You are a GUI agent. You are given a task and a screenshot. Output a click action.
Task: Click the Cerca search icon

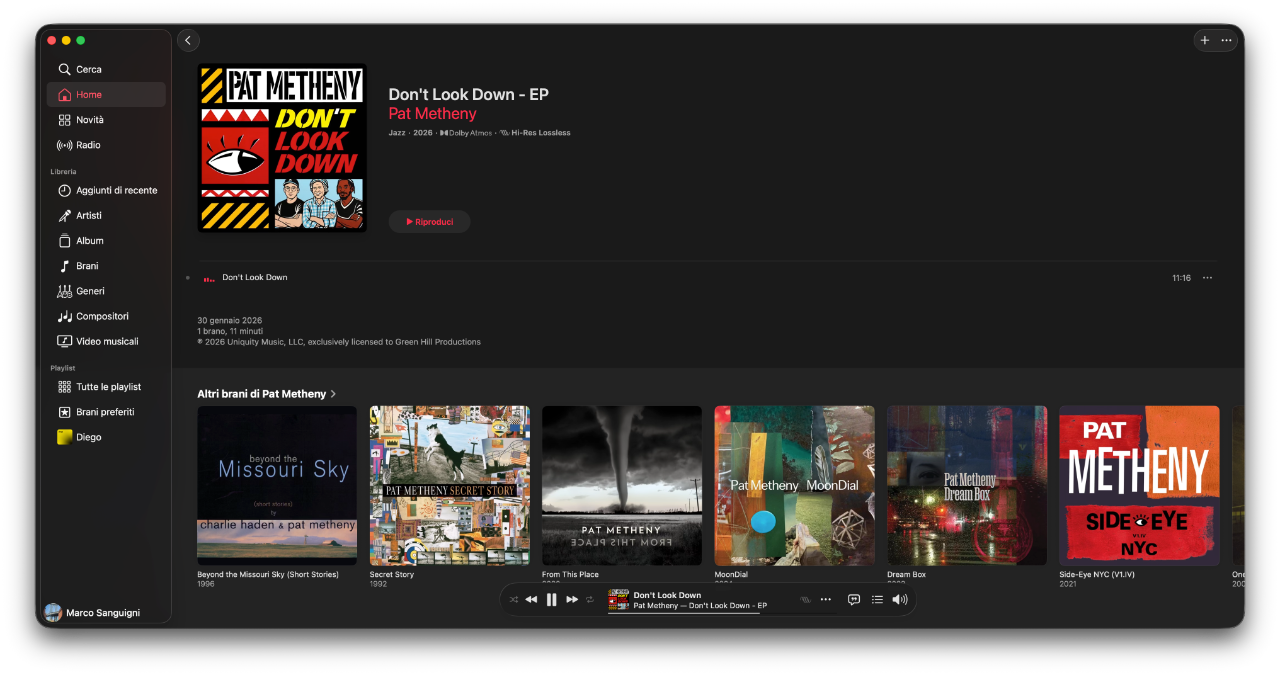tap(64, 69)
